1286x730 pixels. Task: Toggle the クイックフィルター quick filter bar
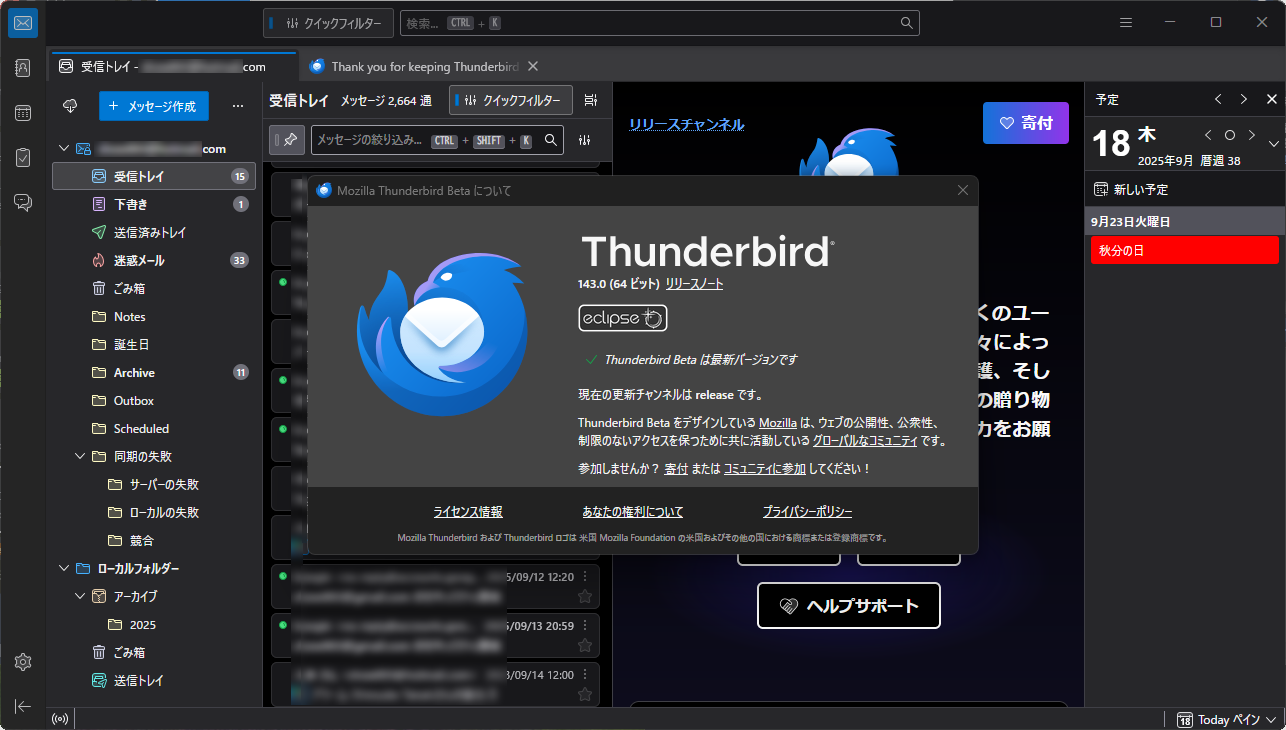click(x=510, y=100)
